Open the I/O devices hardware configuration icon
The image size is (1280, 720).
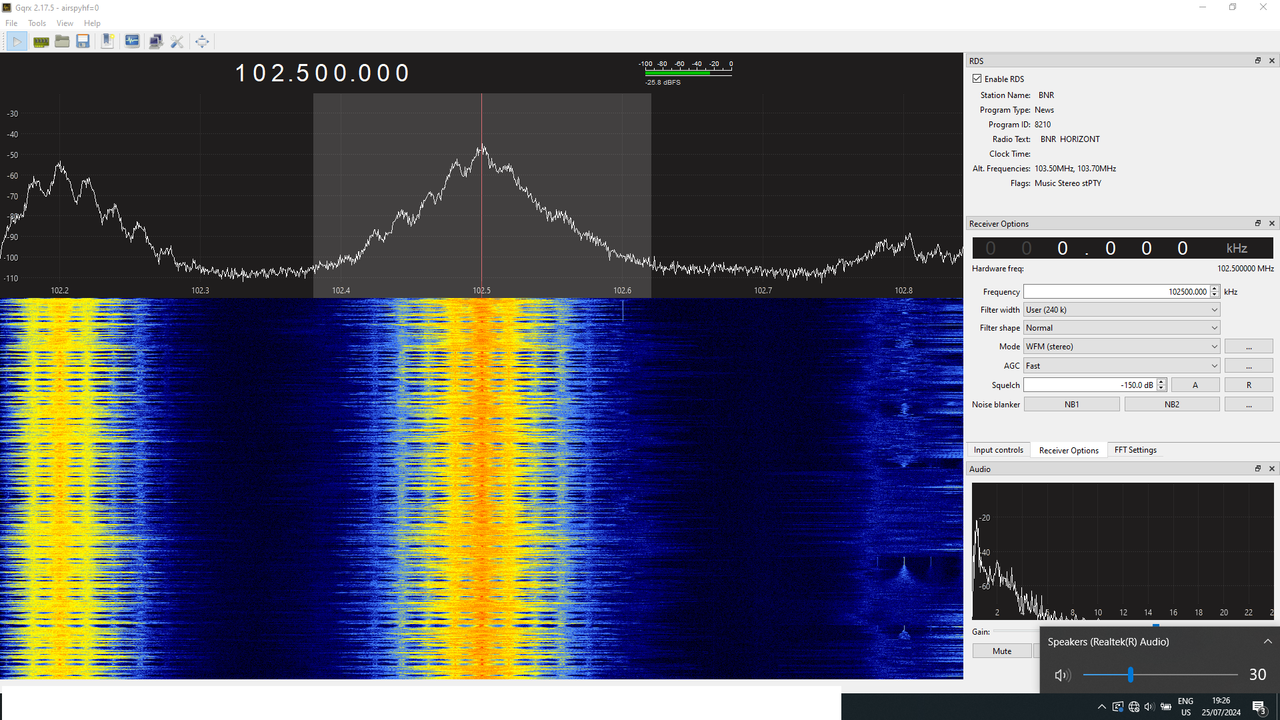[x=41, y=41]
